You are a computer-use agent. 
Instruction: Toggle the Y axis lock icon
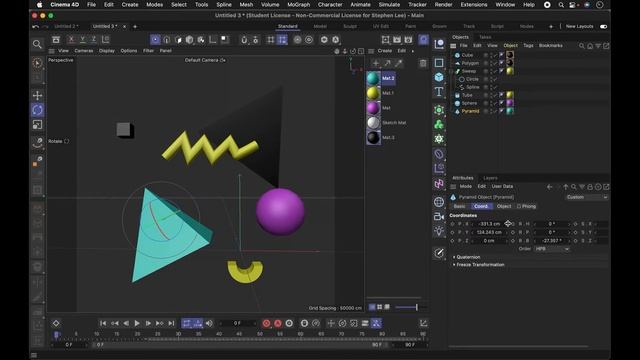pyautogui.click(x=82, y=40)
